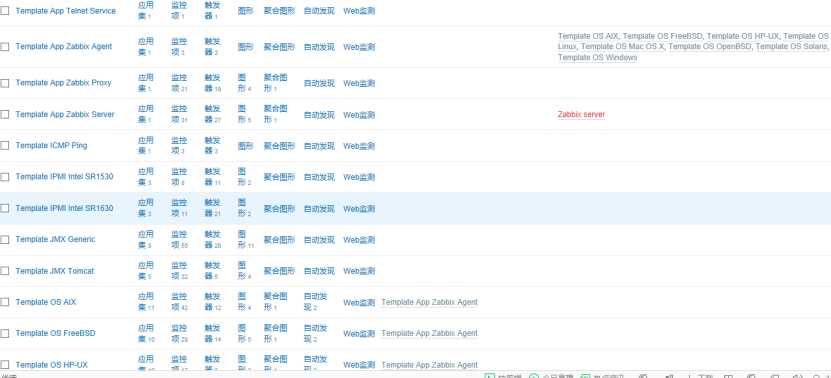Open Web监测 for Template App Telnet Service
The image size is (831, 378).
tap(359, 11)
